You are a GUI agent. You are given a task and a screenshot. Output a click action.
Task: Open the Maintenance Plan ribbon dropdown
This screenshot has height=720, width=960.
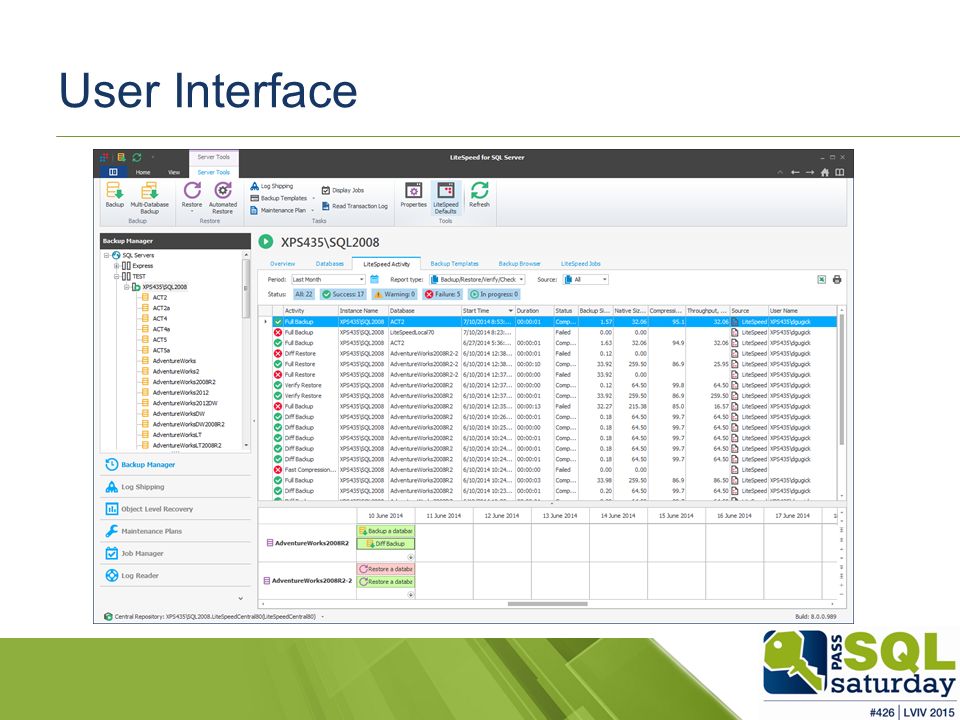tap(312, 211)
